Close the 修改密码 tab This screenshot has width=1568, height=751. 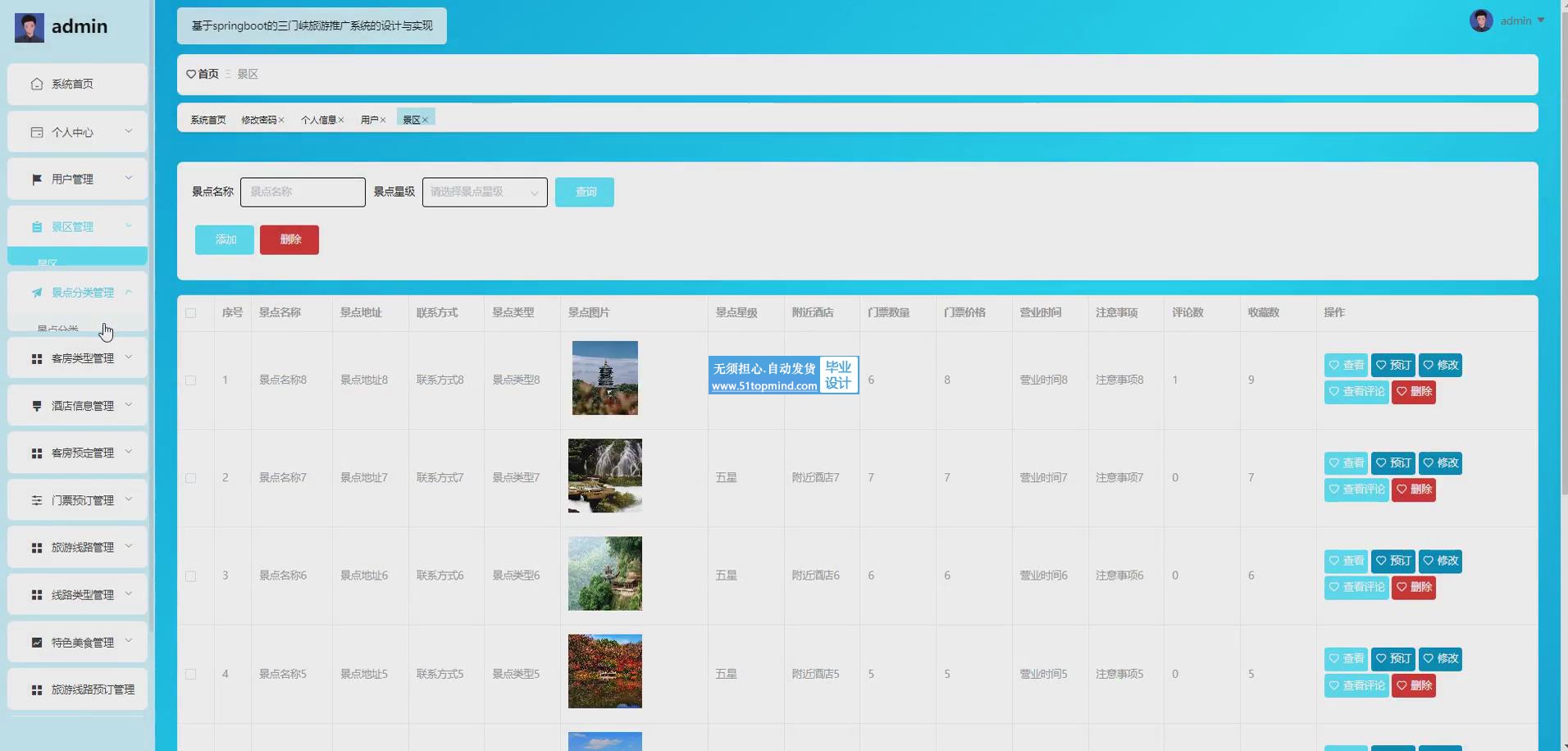[x=281, y=120]
